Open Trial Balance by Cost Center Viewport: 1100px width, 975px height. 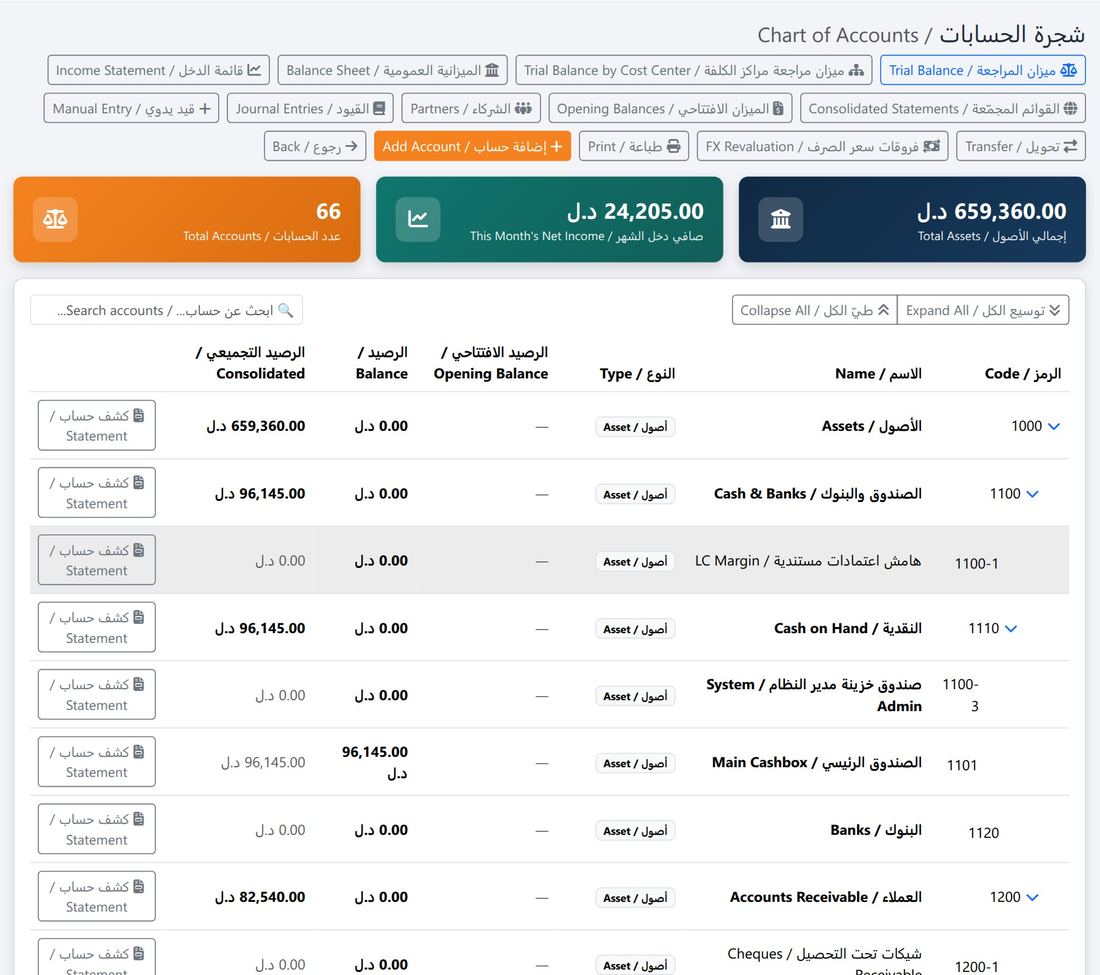click(694, 70)
